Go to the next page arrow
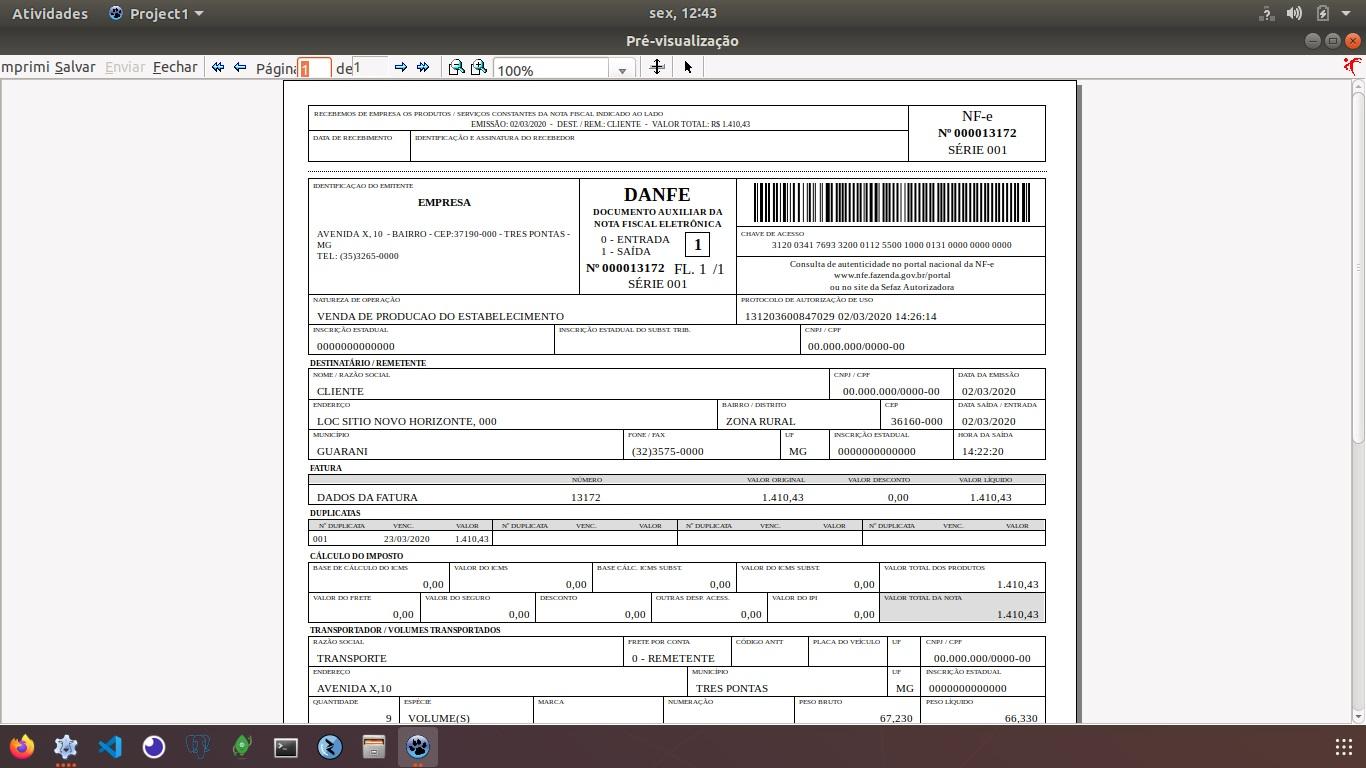This screenshot has width=1366, height=768. (401, 67)
